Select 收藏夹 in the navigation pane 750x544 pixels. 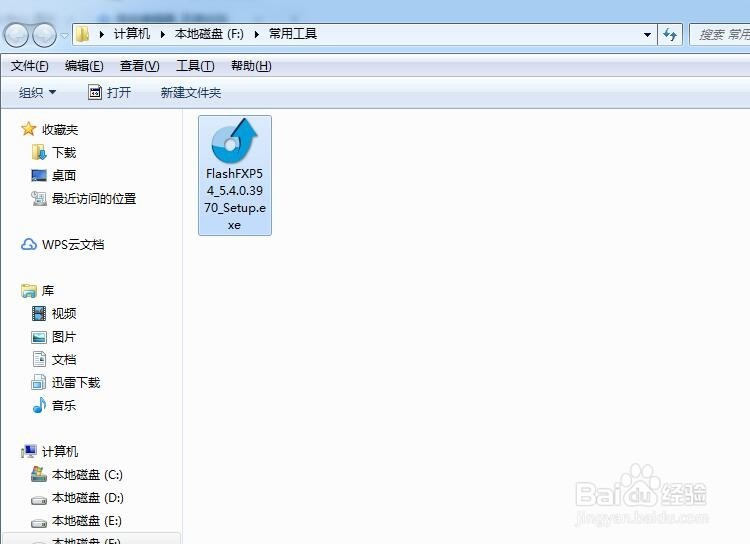pyautogui.click(x=60, y=130)
